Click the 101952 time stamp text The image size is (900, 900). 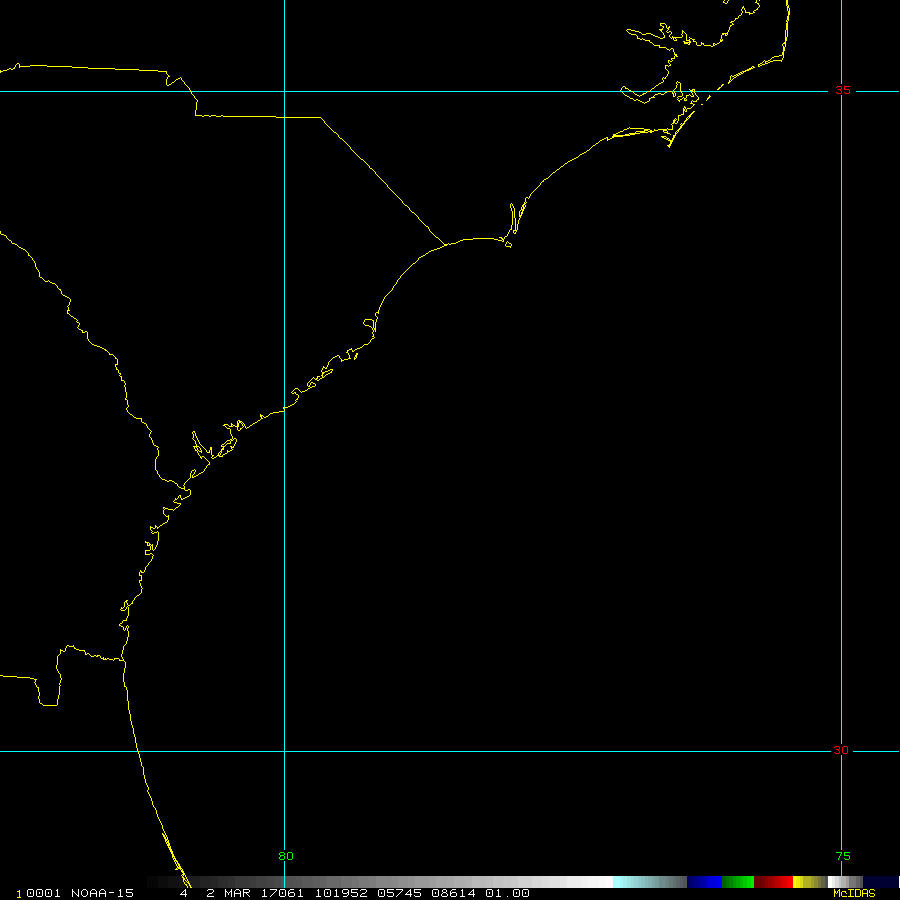339,893
